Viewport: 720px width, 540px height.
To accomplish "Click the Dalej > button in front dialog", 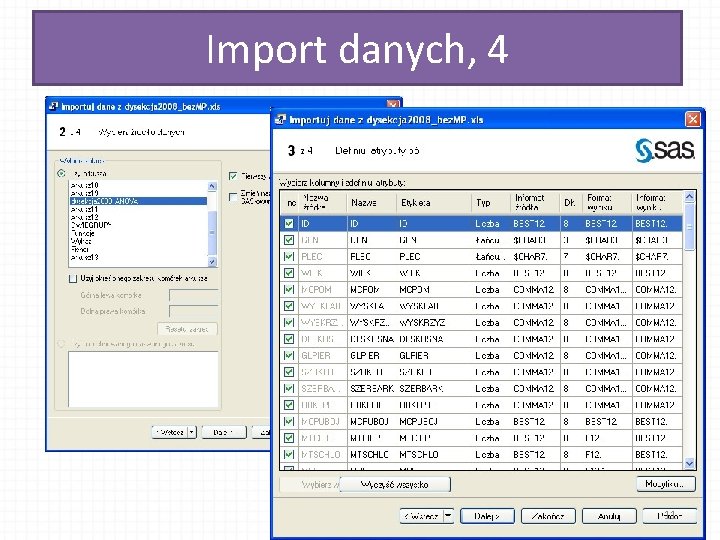I will coord(487,516).
